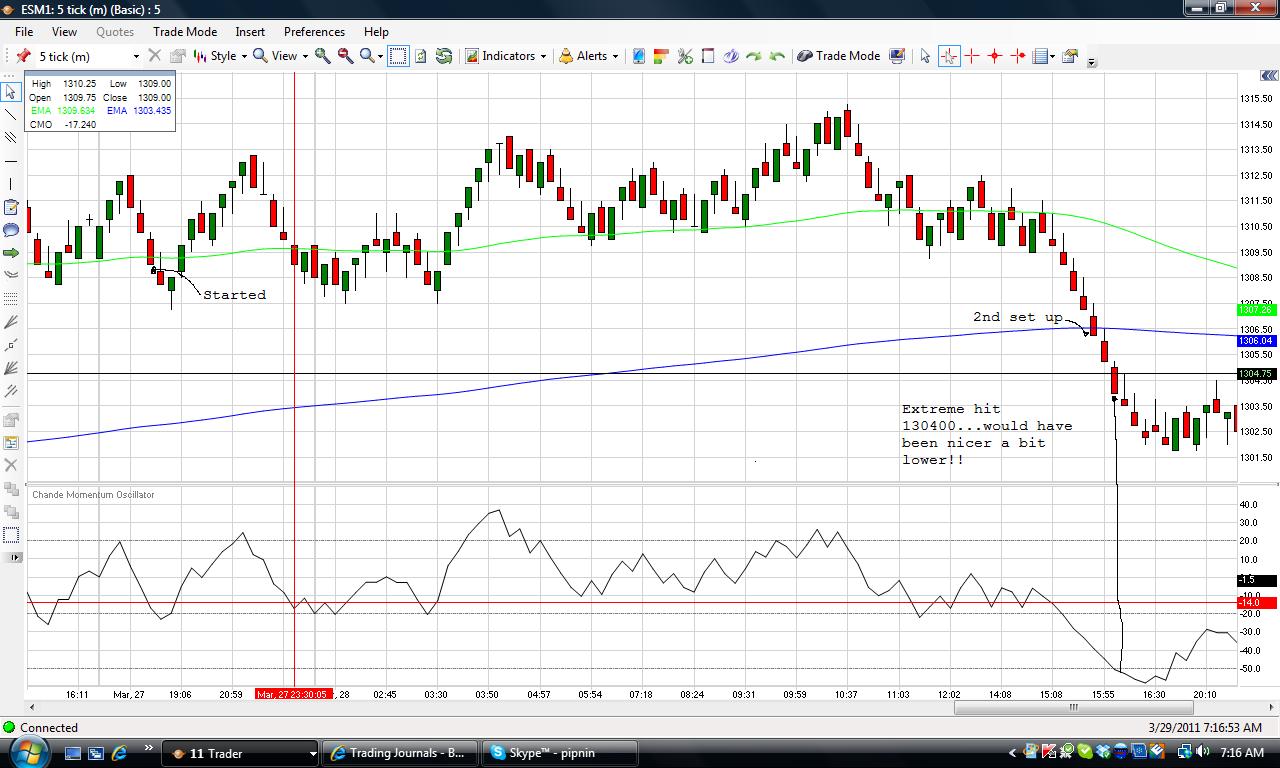Click the horizontal chart scrollbar thumb

1073,708
